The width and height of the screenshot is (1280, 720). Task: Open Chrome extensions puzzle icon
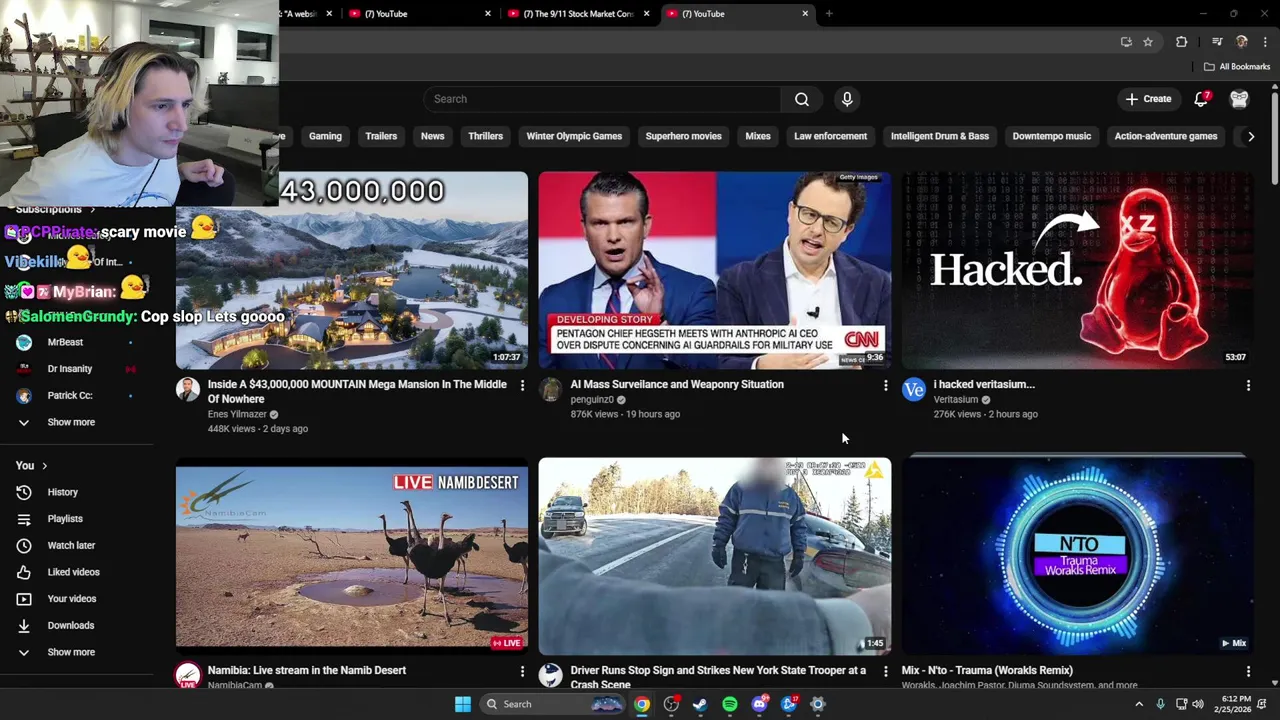point(1181,42)
